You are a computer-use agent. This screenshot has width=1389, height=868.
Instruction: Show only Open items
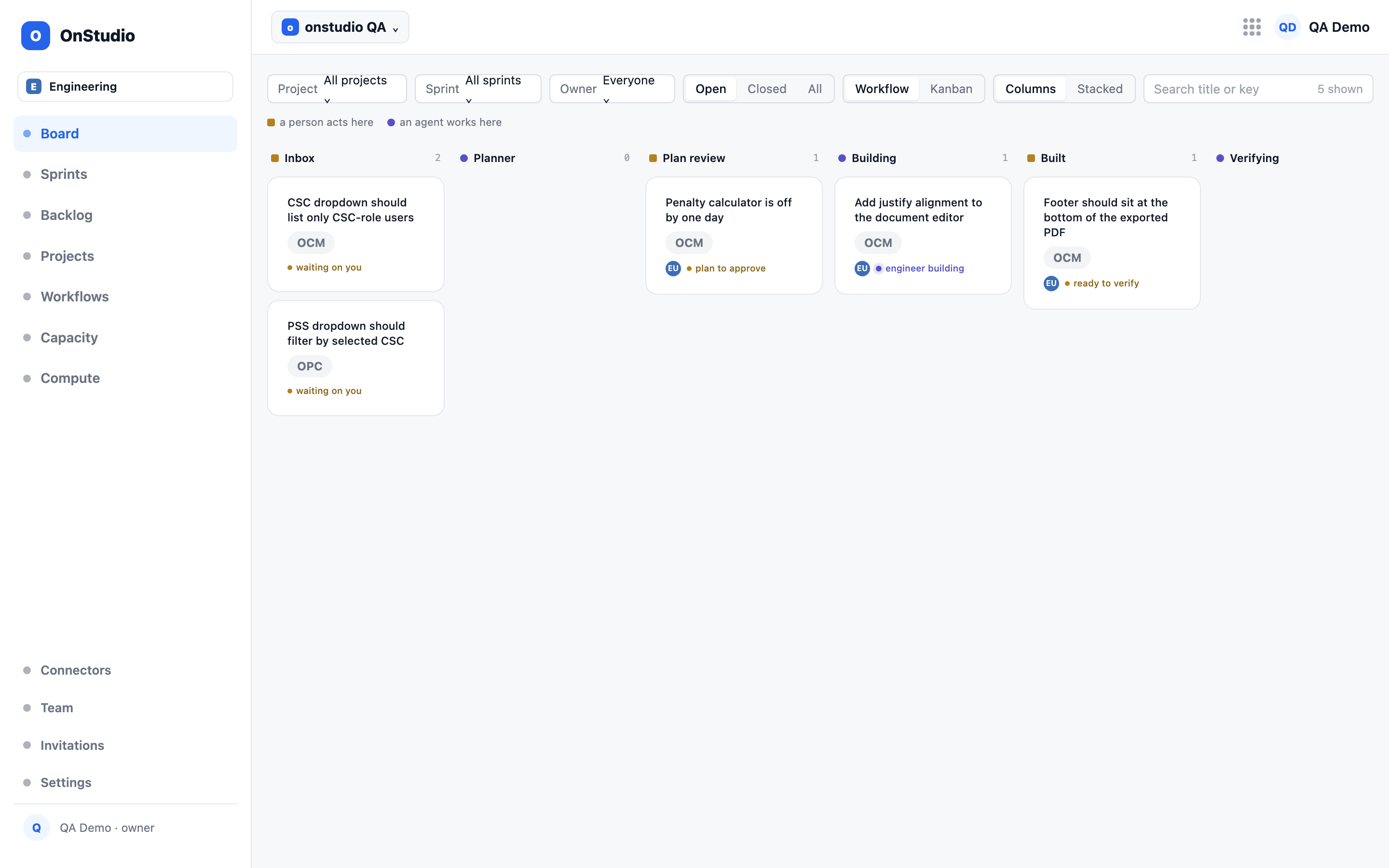710,89
